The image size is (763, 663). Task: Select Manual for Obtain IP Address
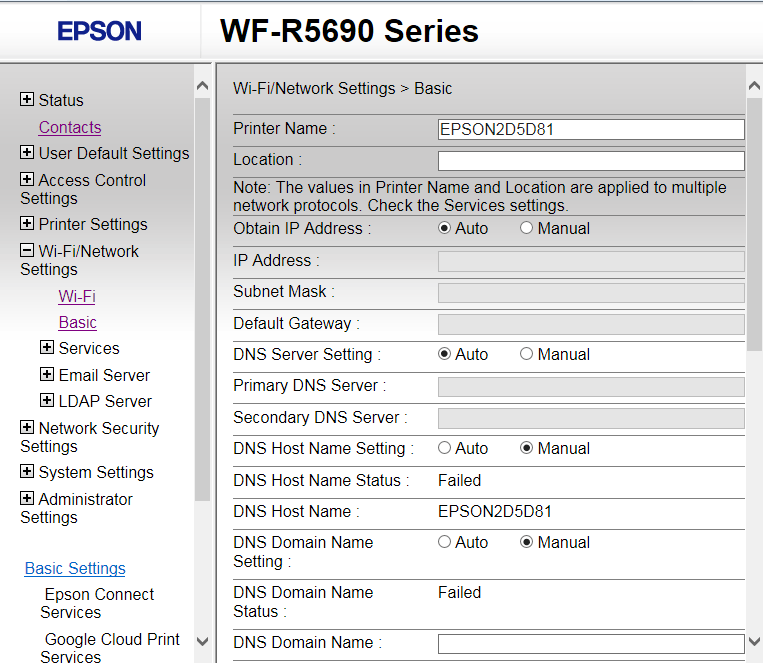526,229
